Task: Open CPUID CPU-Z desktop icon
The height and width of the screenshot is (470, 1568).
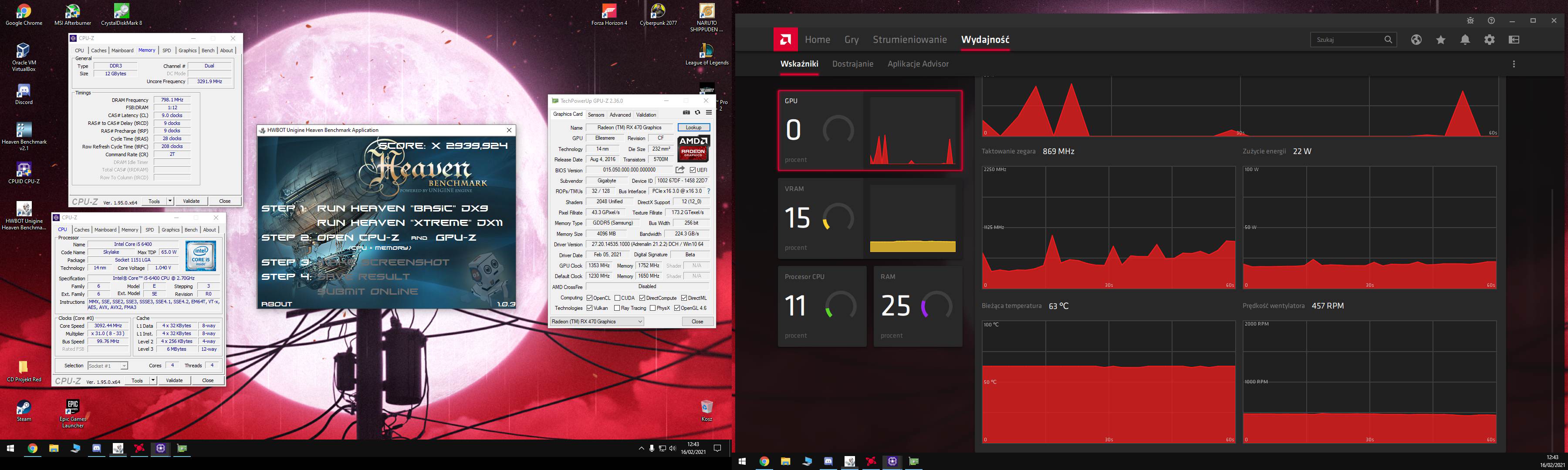Action: 24,173
